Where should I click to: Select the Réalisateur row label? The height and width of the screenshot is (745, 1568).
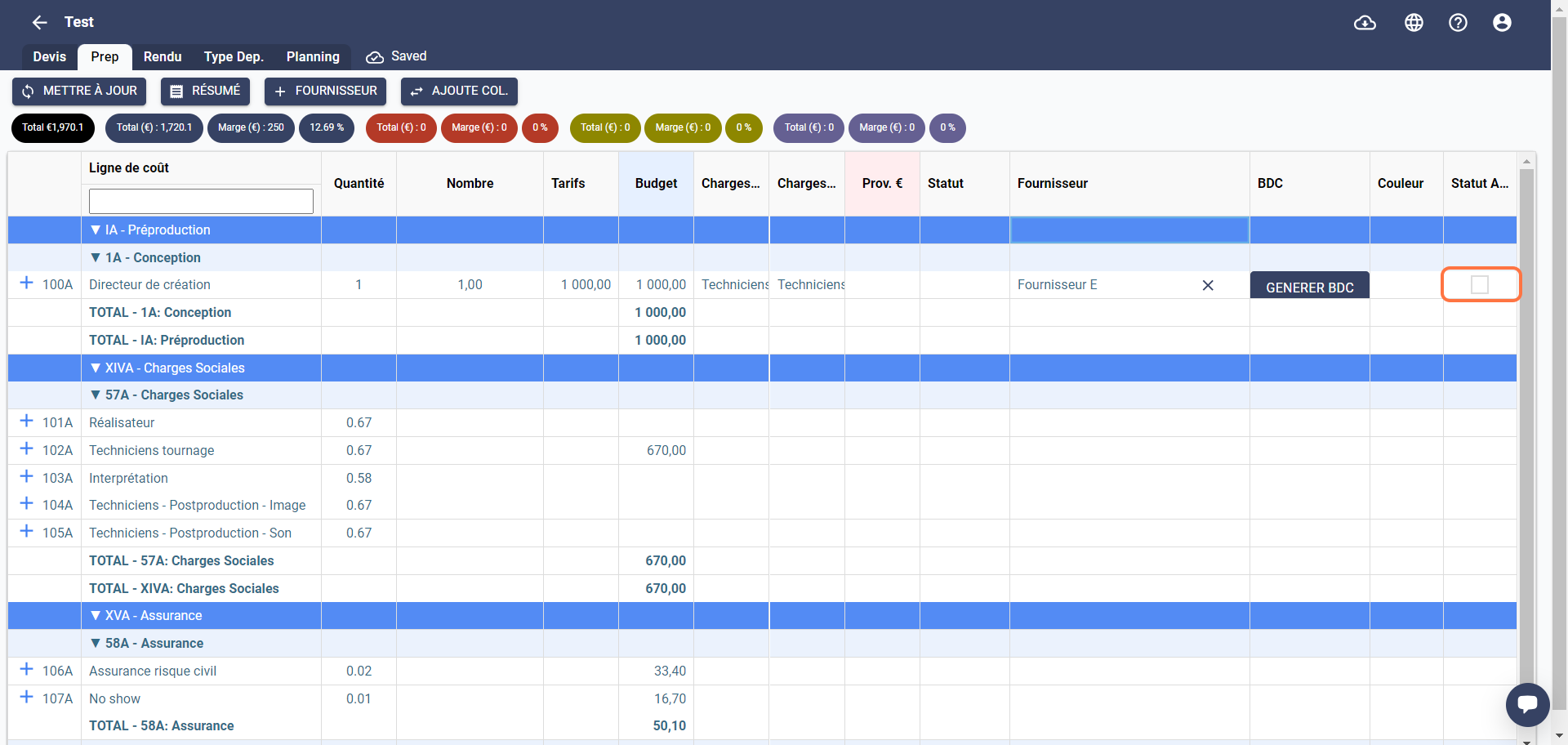pos(122,423)
